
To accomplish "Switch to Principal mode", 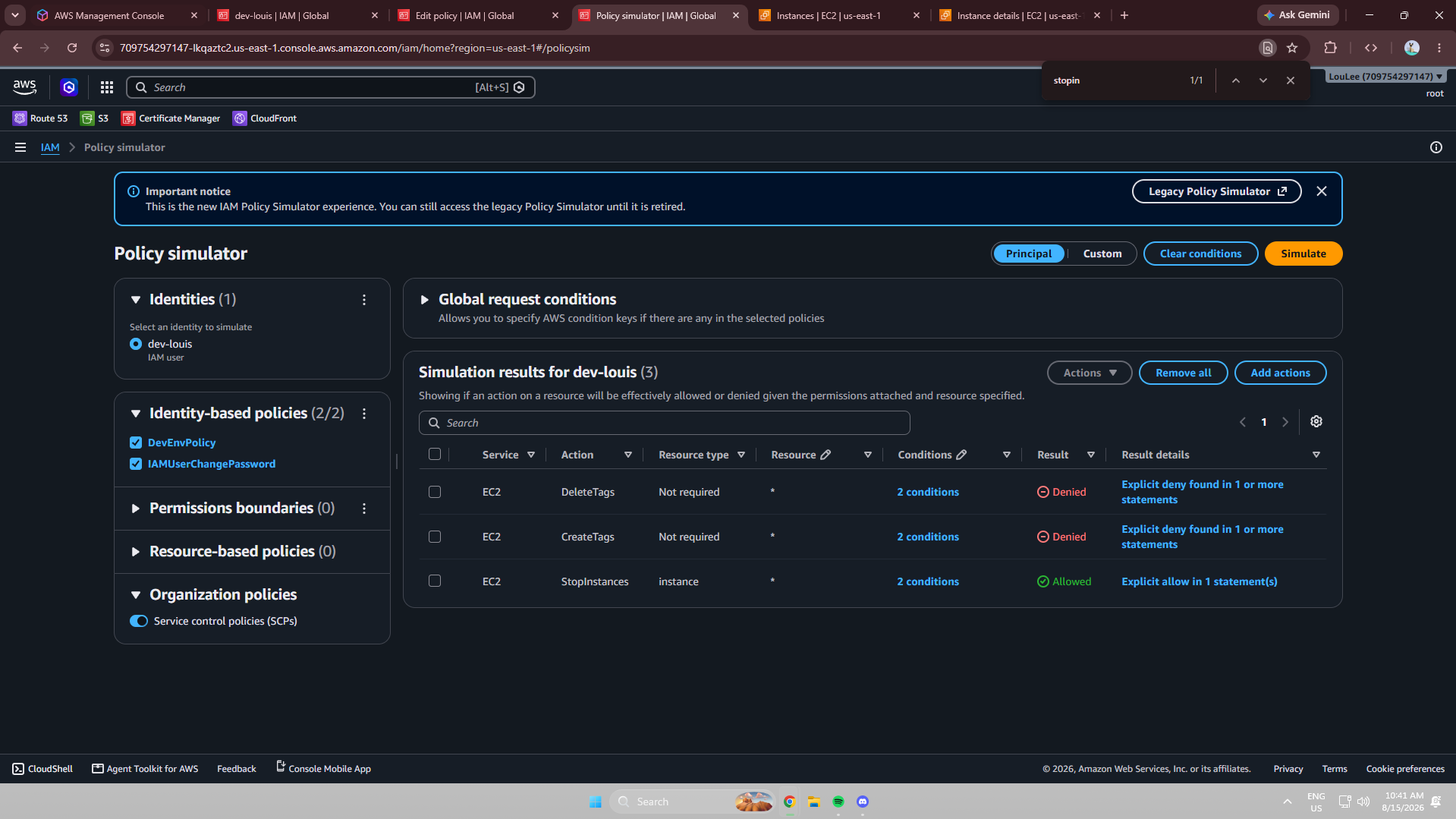I will [1029, 254].
